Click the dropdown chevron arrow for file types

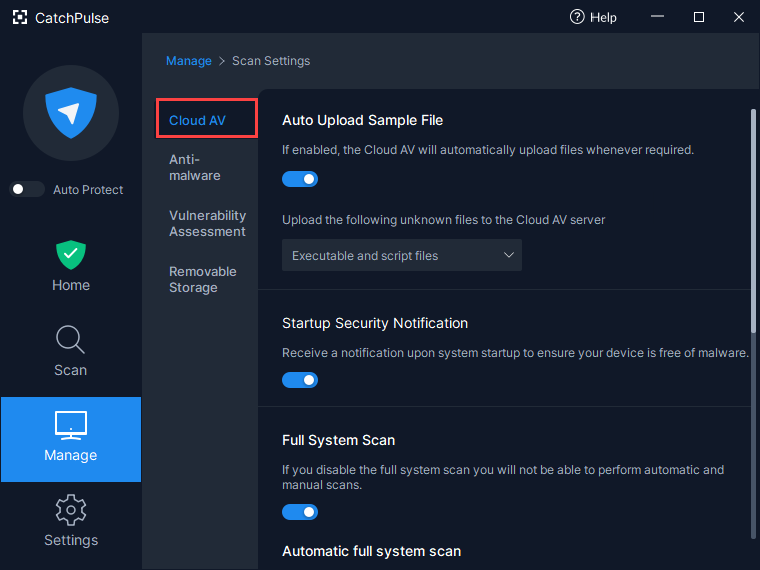[x=508, y=255]
